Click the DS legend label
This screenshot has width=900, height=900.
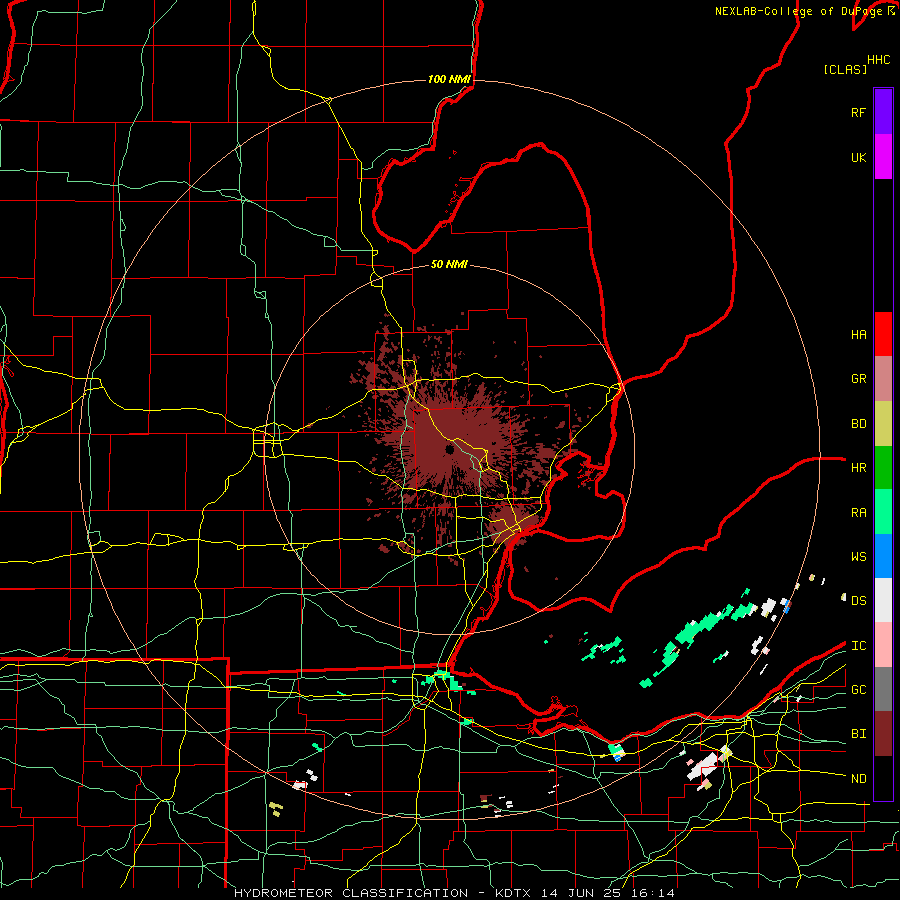(858, 601)
